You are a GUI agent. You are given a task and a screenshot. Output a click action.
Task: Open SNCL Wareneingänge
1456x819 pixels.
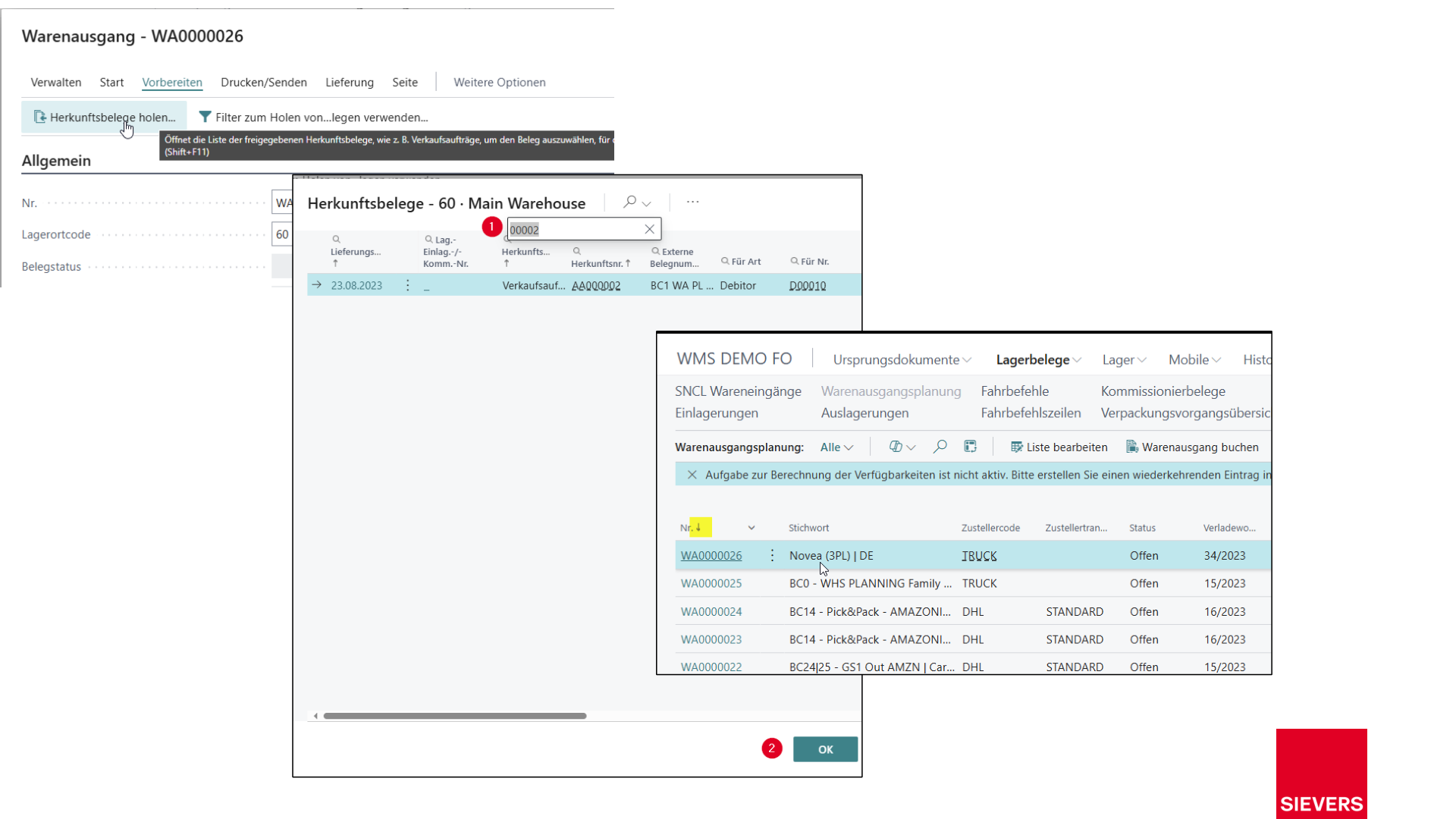click(738, 391)
